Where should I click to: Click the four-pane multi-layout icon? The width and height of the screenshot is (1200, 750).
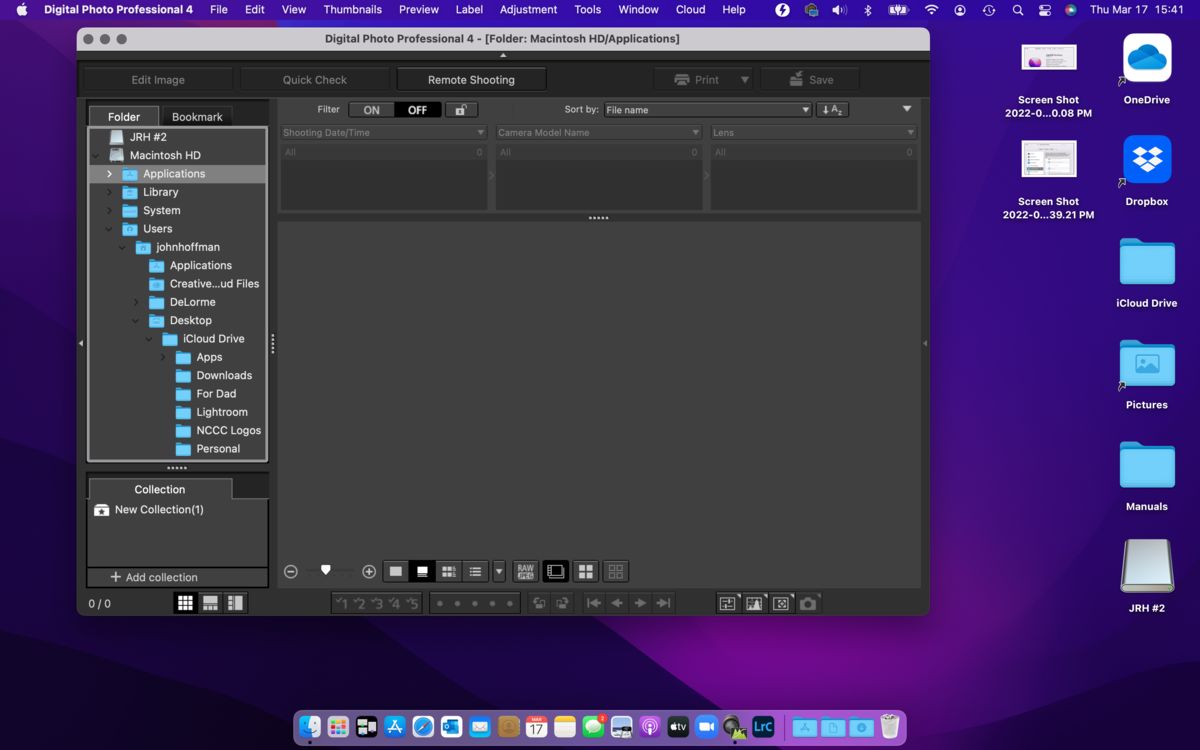tap(586, 572)
